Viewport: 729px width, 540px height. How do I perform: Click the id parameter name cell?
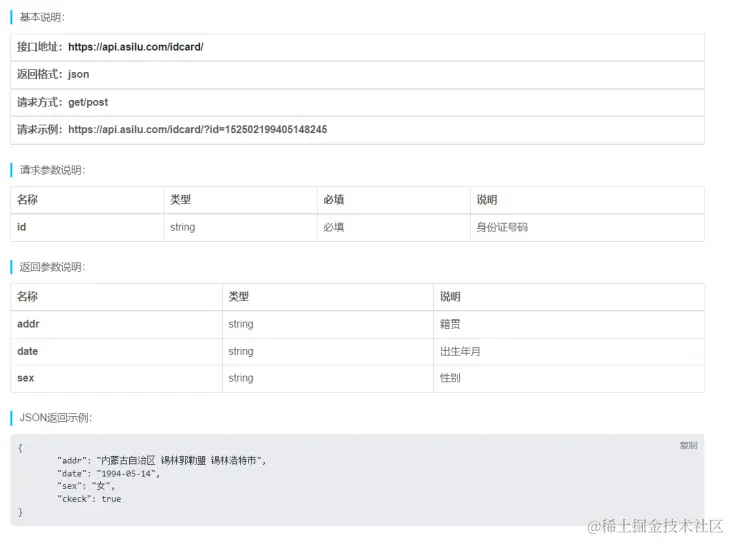(87, 227)
